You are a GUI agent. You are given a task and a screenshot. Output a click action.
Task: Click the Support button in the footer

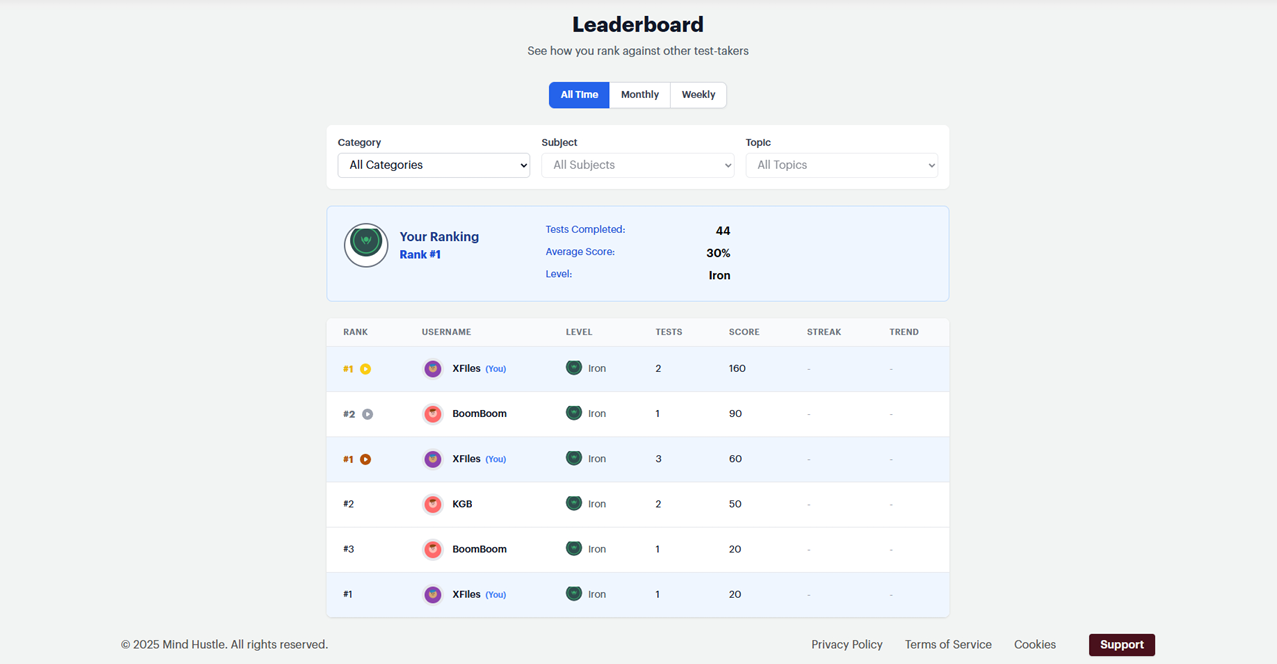[x=1122, y=645]
